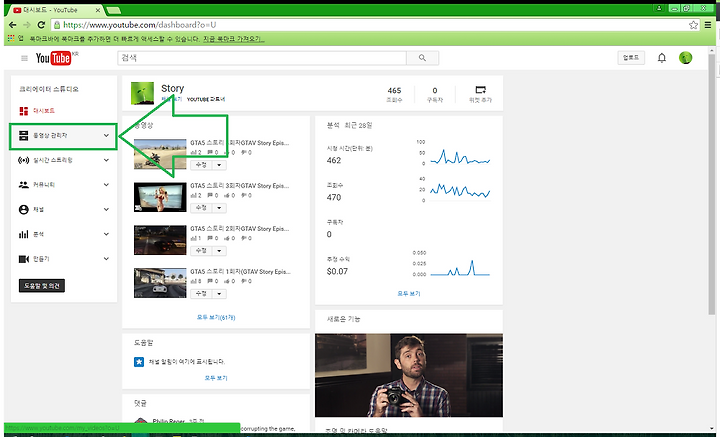Expand the 만들기 chevron
The height and width of the screenshot is (437, 720).
106,259
